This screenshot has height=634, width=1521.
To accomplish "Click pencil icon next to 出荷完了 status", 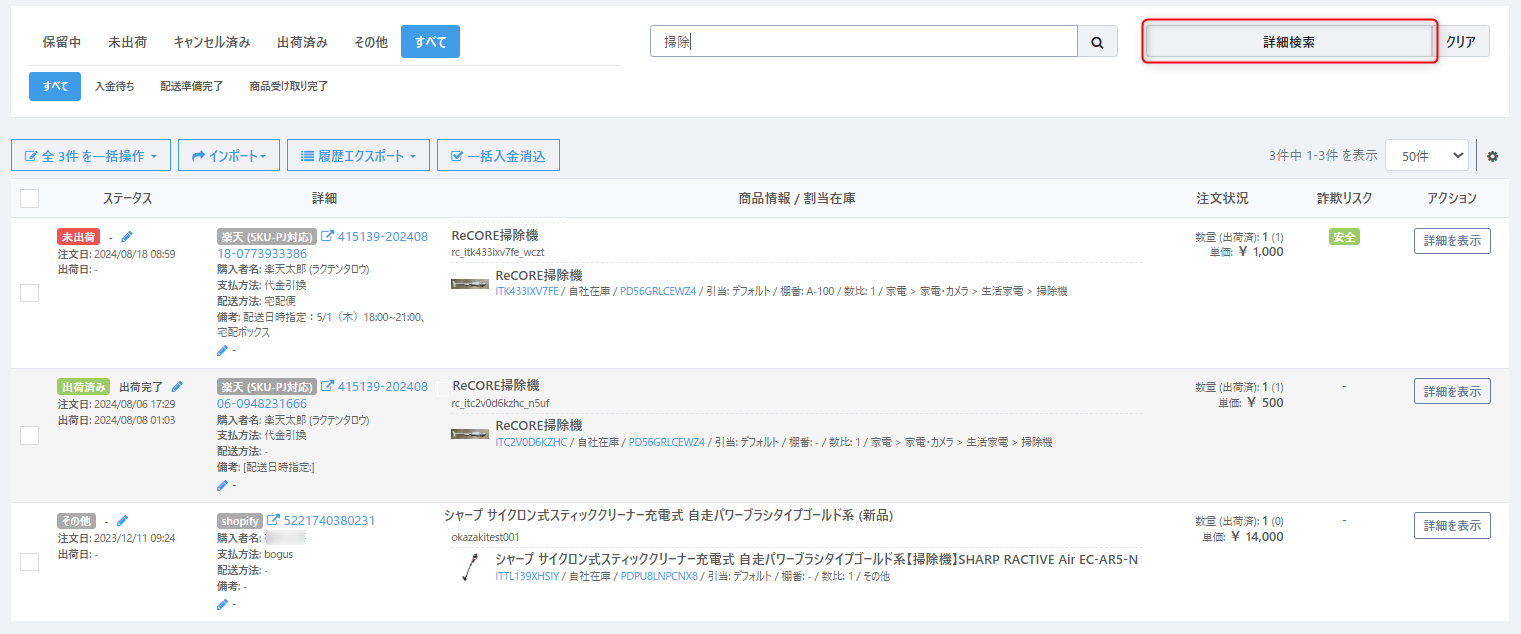I will point(177,387).
